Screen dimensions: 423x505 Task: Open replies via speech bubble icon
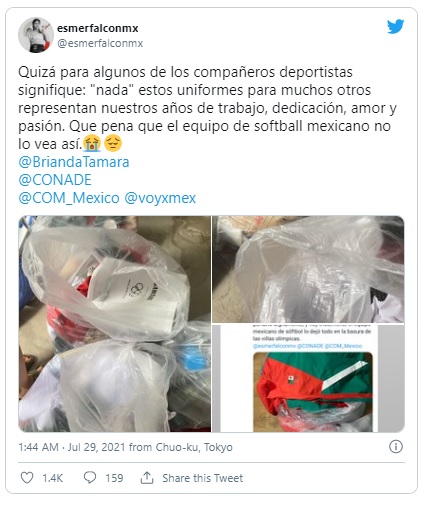(x=90, y=478)
